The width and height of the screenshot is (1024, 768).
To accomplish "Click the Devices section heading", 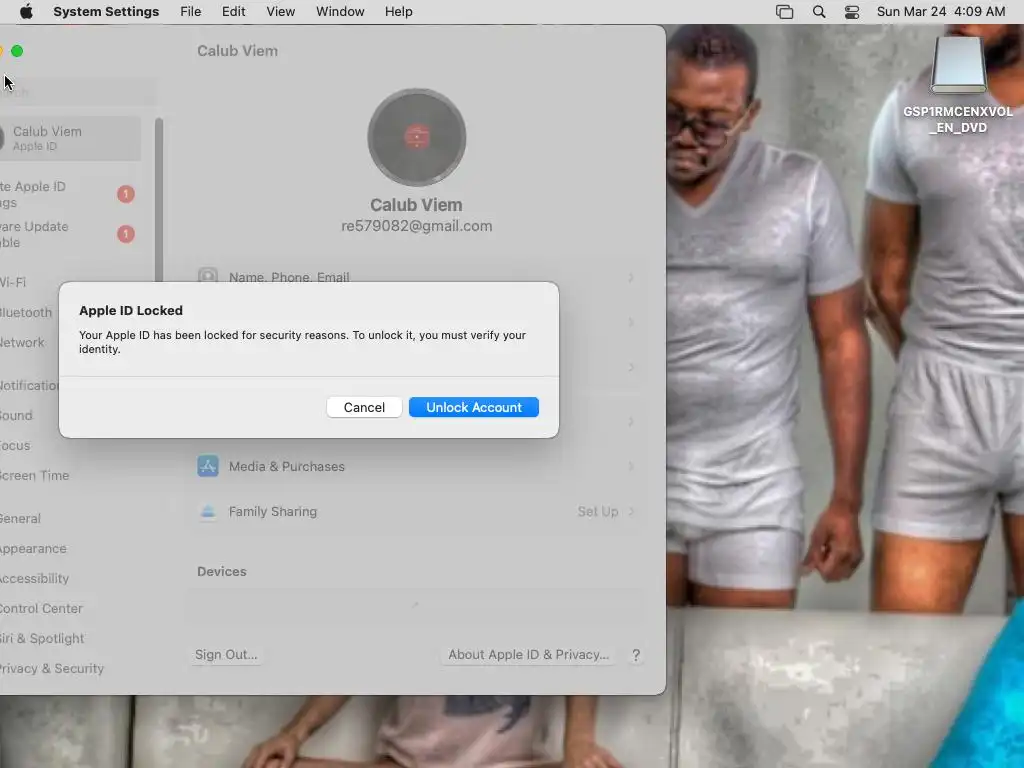I will coord(221,571).
